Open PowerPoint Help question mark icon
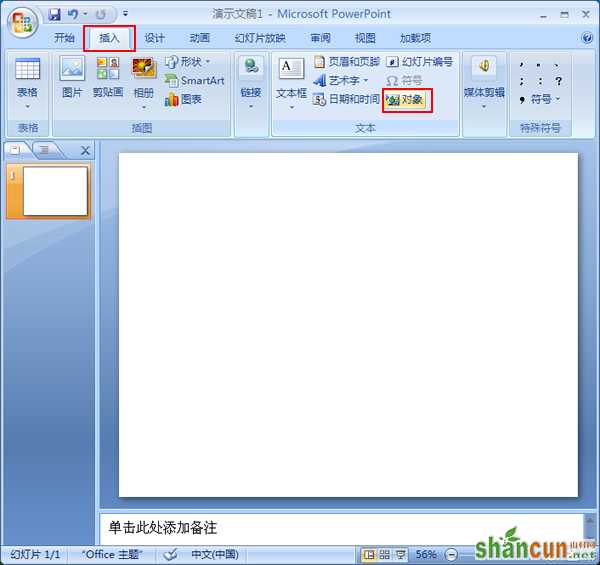 (x=587, y=37)
